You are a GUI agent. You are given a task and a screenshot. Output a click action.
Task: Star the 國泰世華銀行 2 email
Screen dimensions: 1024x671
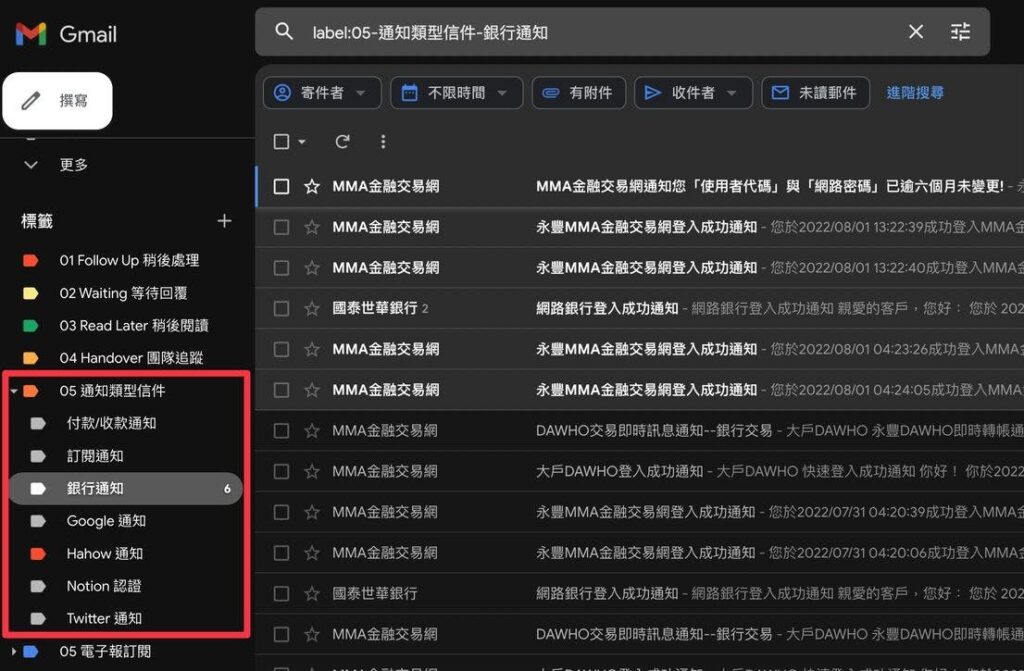312,308
